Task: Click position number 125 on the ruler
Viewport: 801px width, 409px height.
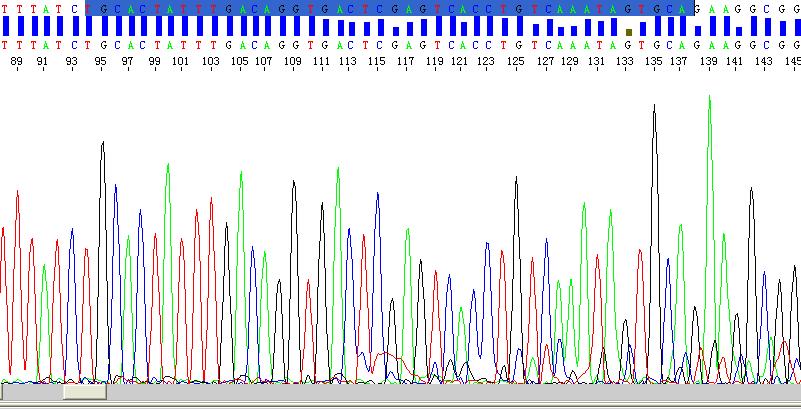Action: point(515,62)
